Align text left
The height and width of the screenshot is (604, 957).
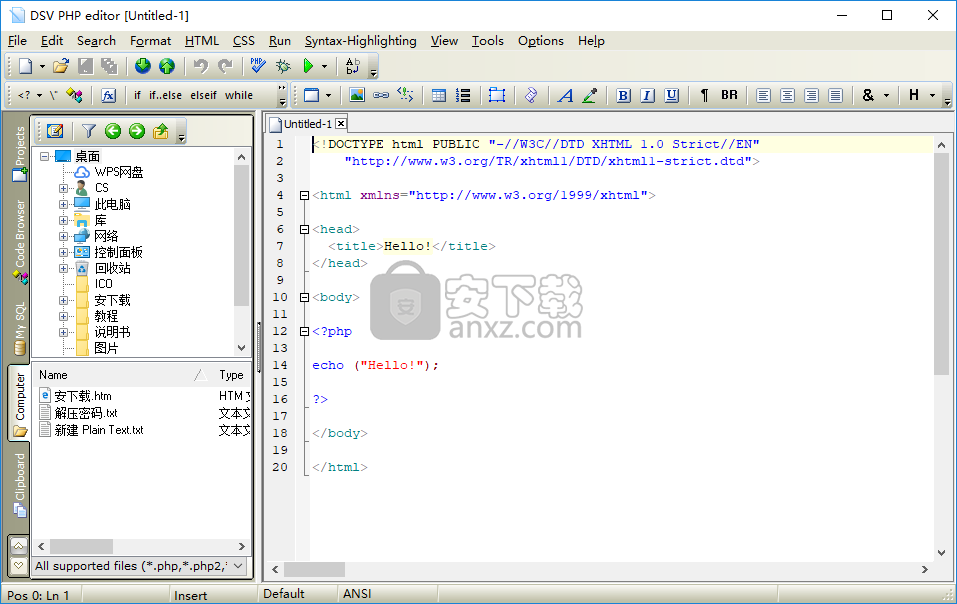pyautogui.click(x=763, y=95)
